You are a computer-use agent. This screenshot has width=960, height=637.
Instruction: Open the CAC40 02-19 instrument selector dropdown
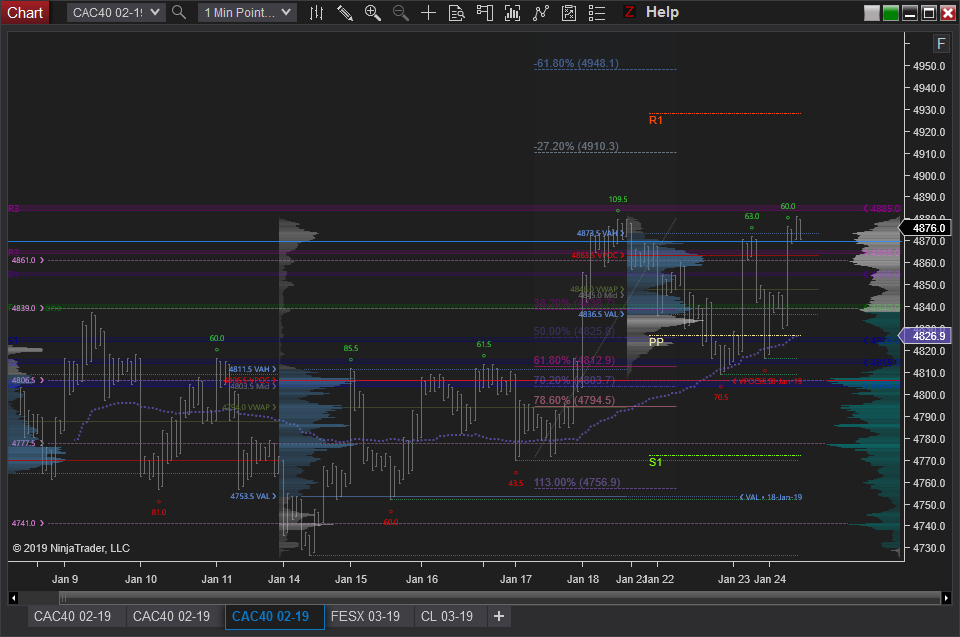[116, 12]
